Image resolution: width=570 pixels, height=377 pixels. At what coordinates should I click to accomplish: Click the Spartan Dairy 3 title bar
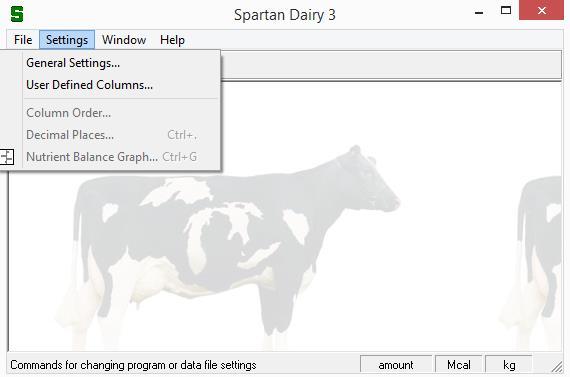[x=285, y=15]
